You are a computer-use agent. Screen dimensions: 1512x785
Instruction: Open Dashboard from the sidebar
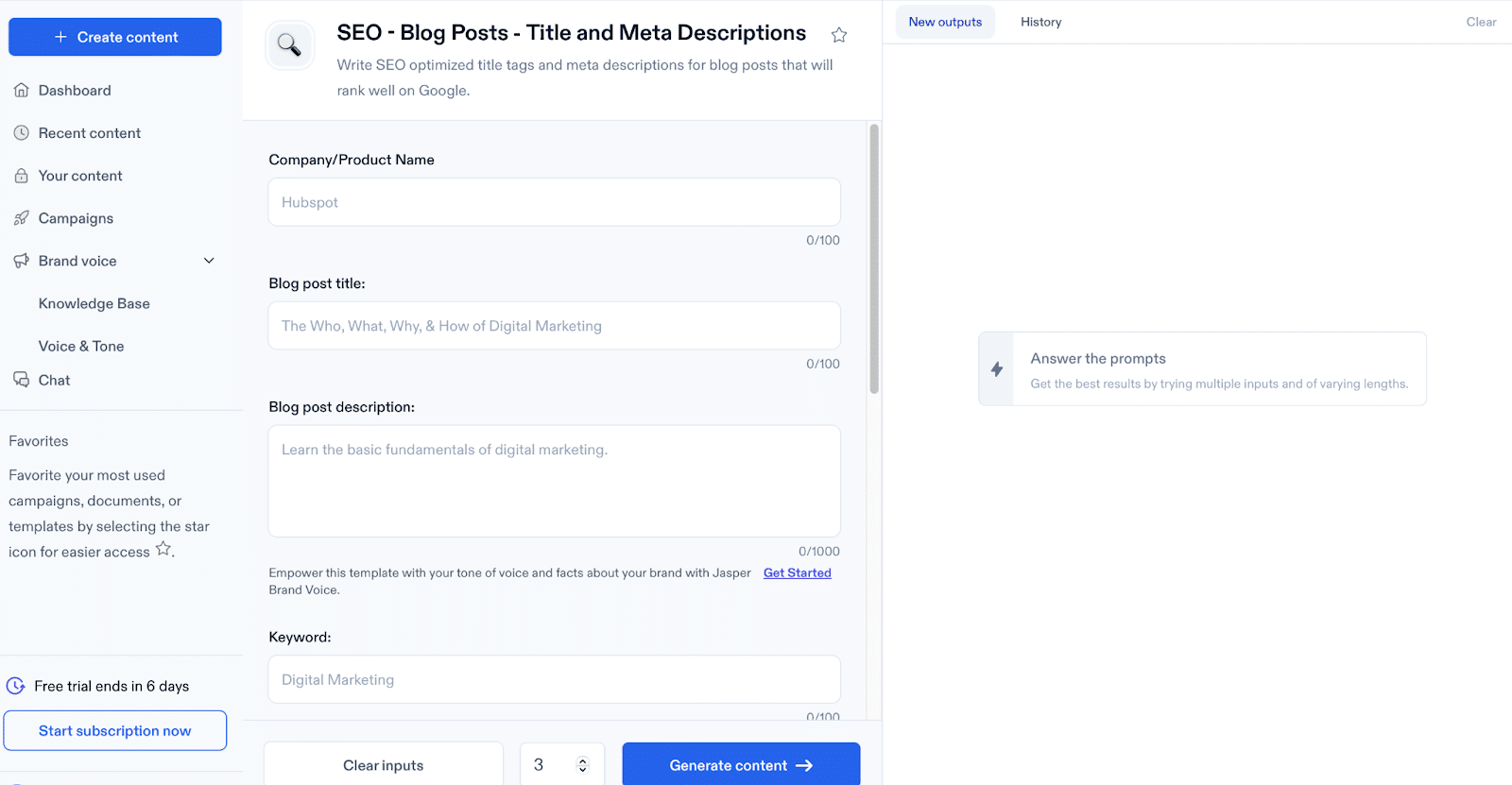click(x=75, y=91)
